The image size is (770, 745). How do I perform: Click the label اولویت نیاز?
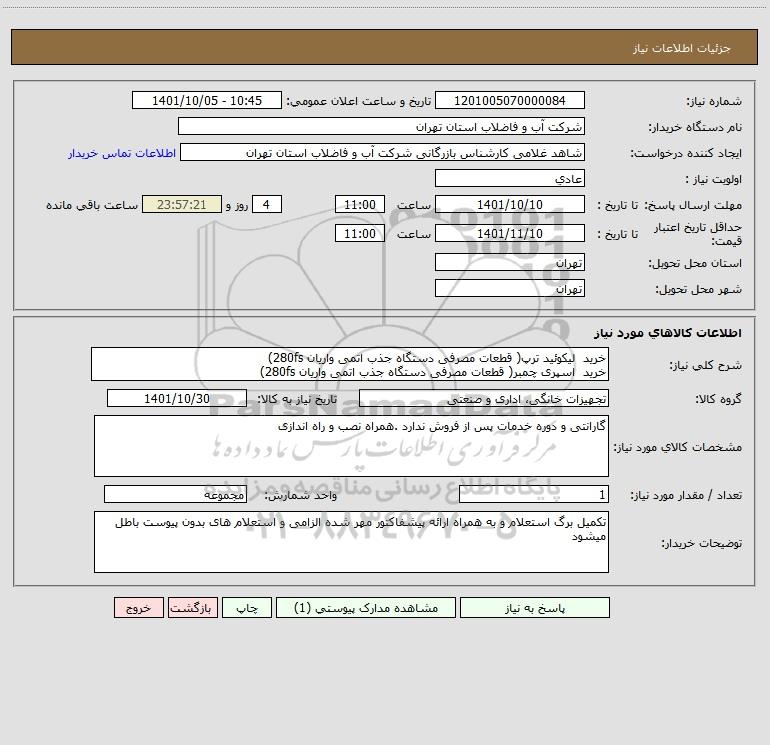pos(714,180)
